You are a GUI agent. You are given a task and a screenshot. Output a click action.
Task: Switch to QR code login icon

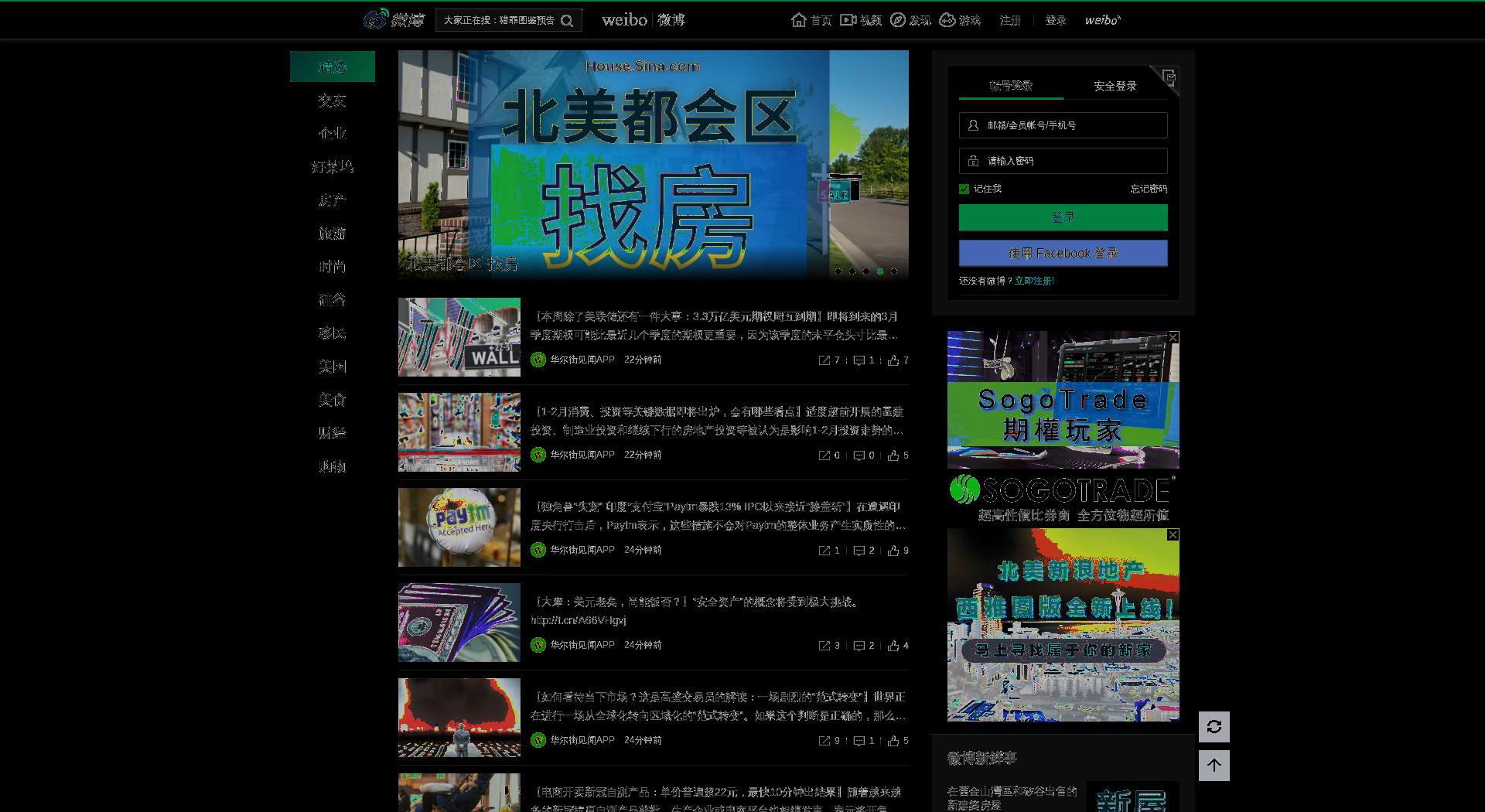1169,77
